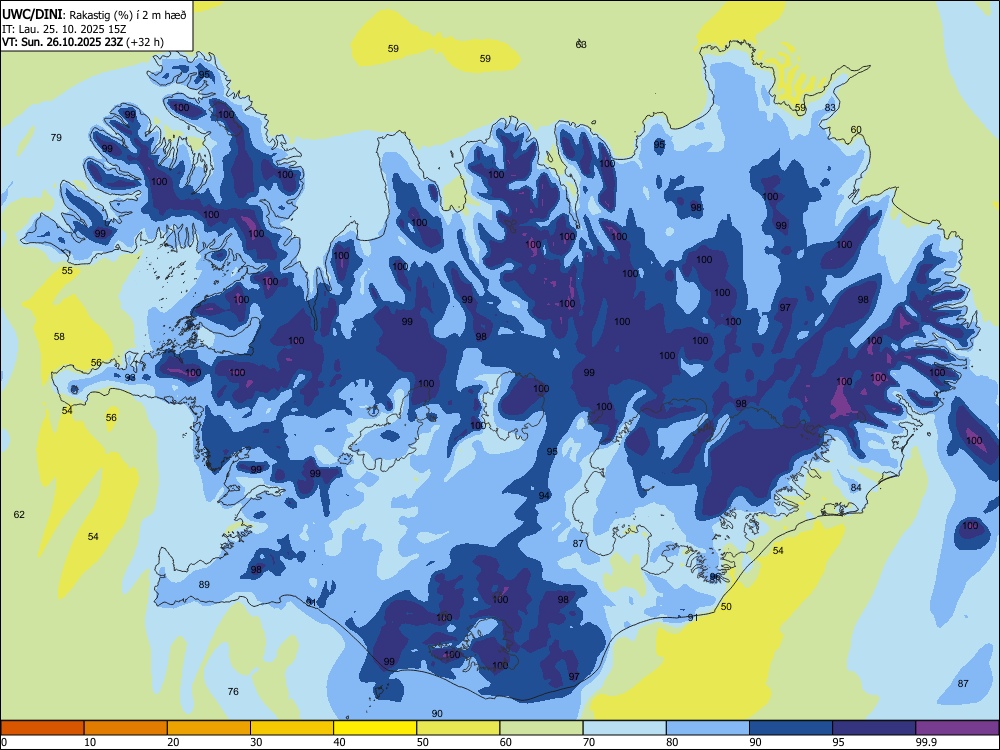1000x750 pixels.
Task: Click the 70–80 pale blue legend swatch
Action: click(x=624, y=728)
